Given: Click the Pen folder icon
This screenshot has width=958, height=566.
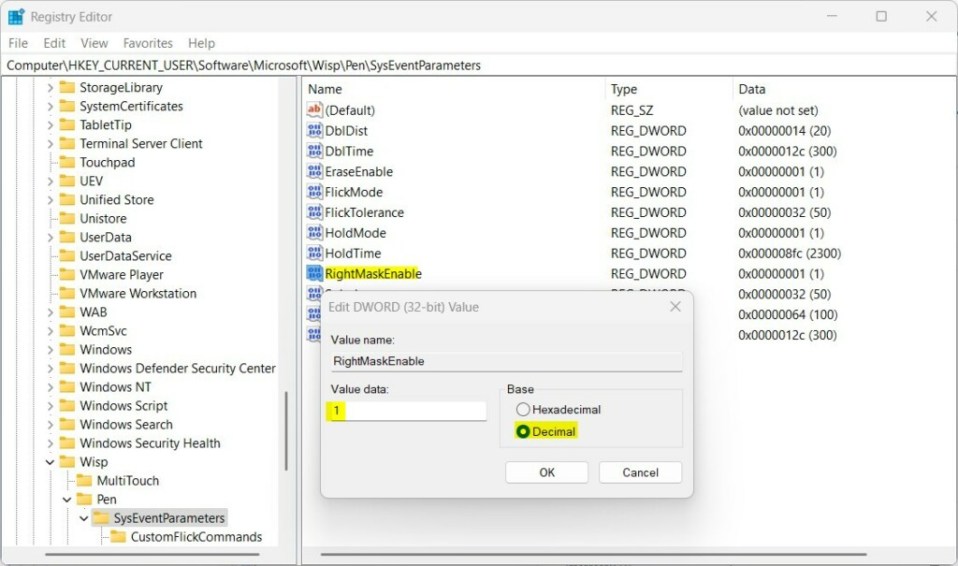Looking at the screenshot, I should [84, 499].
